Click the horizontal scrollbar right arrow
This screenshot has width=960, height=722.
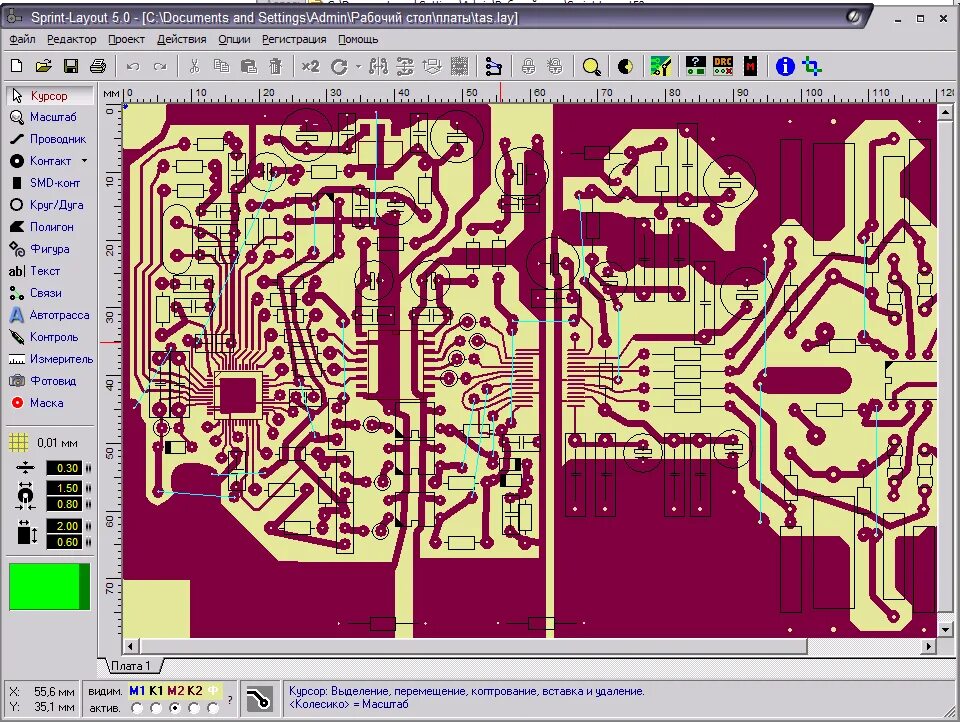coord(929,646)
